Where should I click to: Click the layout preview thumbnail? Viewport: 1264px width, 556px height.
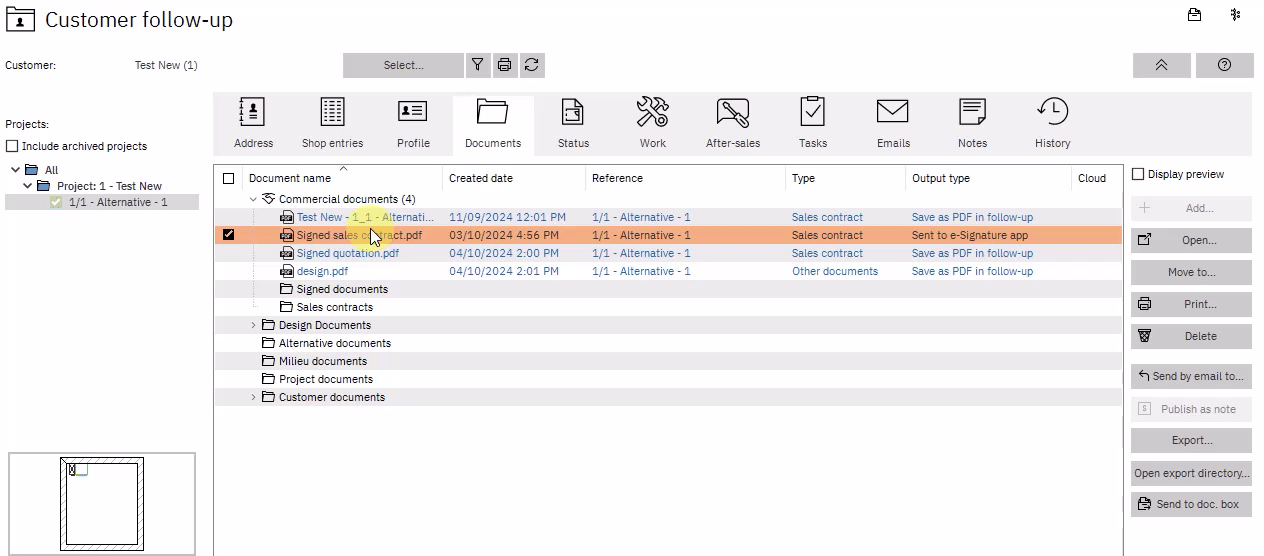pos(102,502)
